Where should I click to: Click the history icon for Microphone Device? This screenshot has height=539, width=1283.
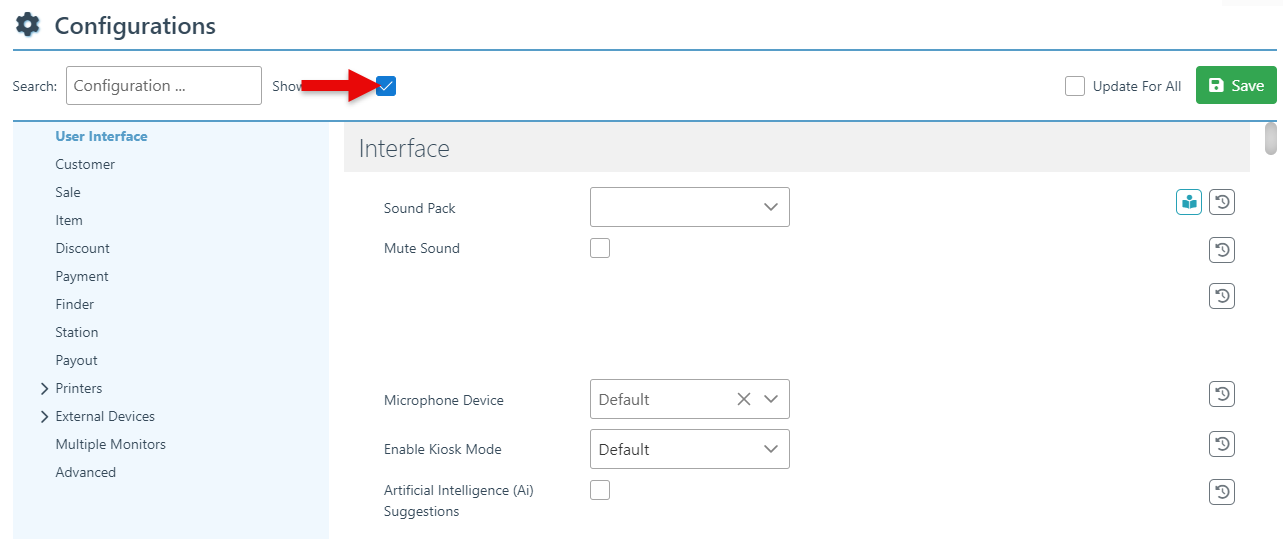point(1221,395)
